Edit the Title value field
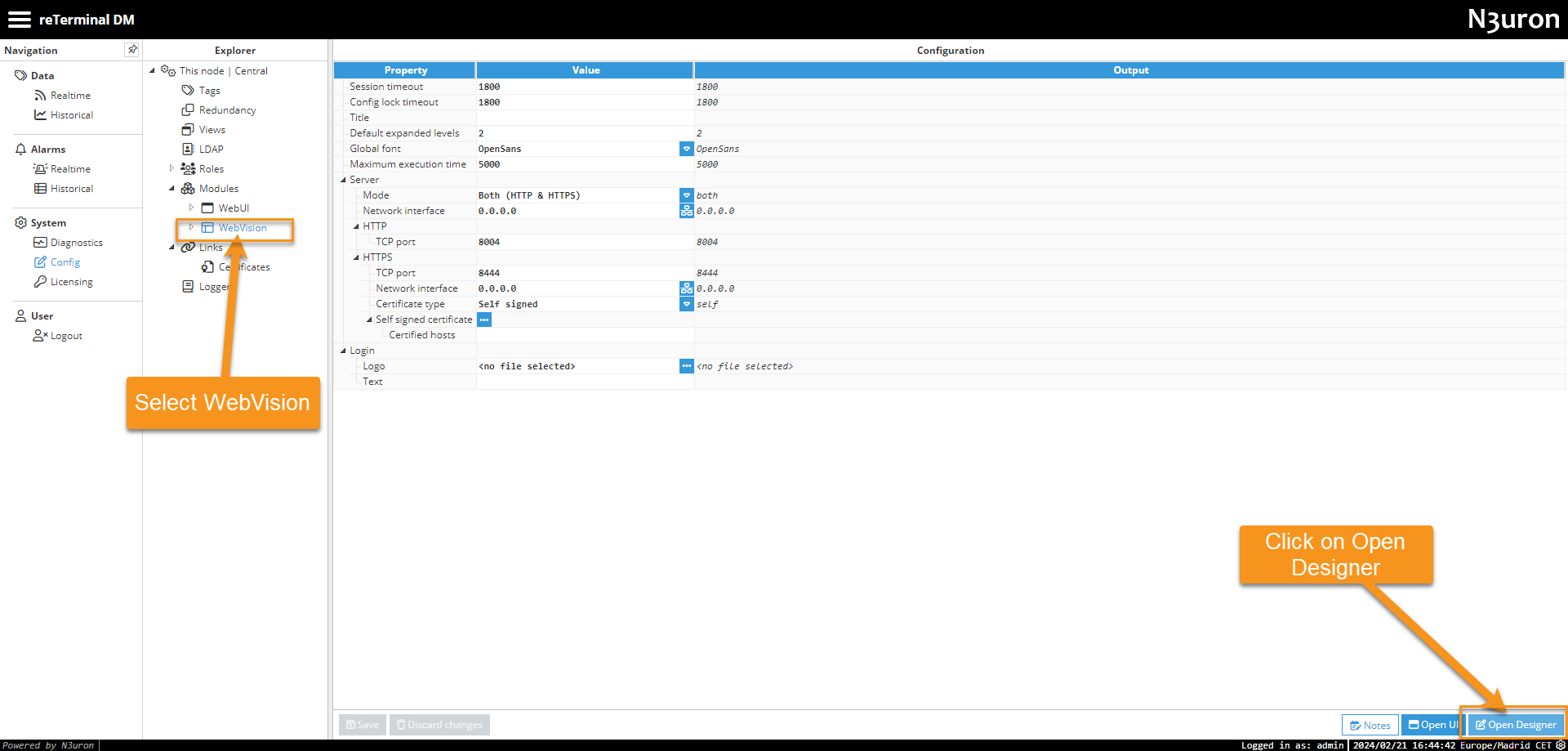 pos(585,118)
